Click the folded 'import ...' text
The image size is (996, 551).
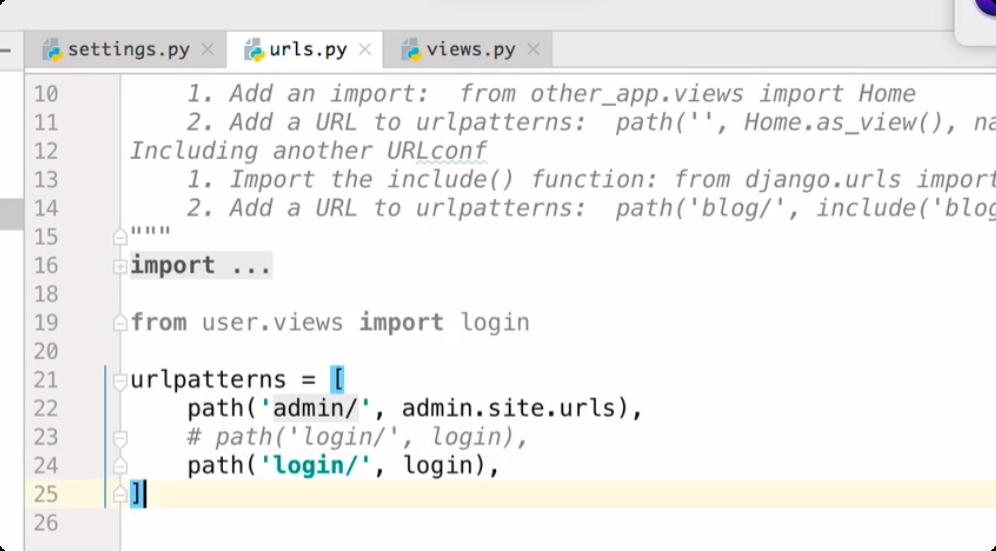coord(201,265)
